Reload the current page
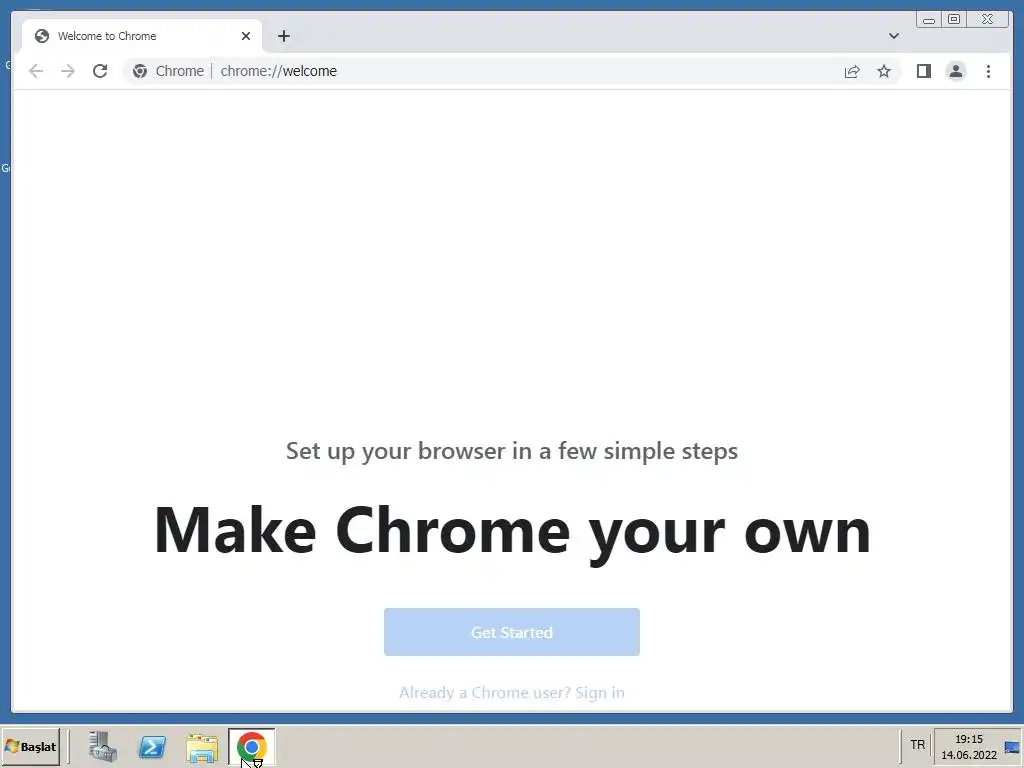Viewport: 1024px width, 768px height. [100, 71]
